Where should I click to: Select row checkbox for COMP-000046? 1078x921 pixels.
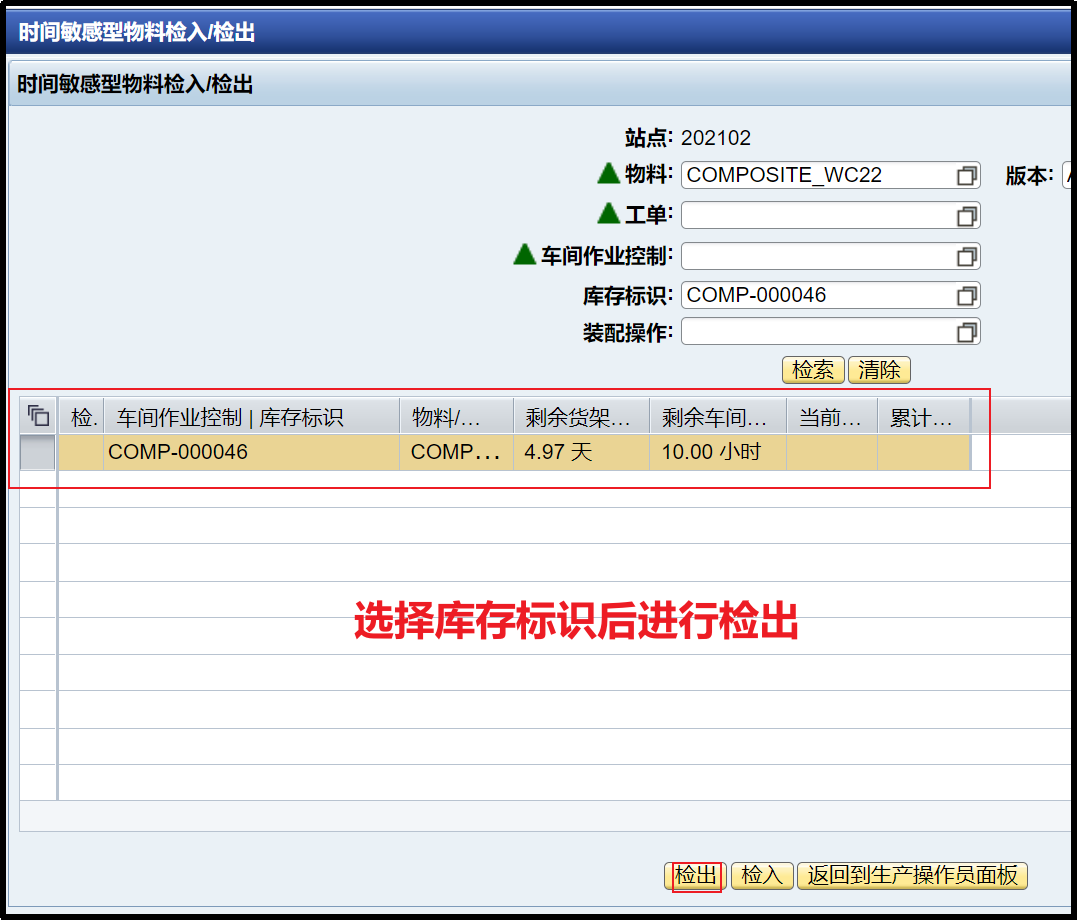point(37,452)
